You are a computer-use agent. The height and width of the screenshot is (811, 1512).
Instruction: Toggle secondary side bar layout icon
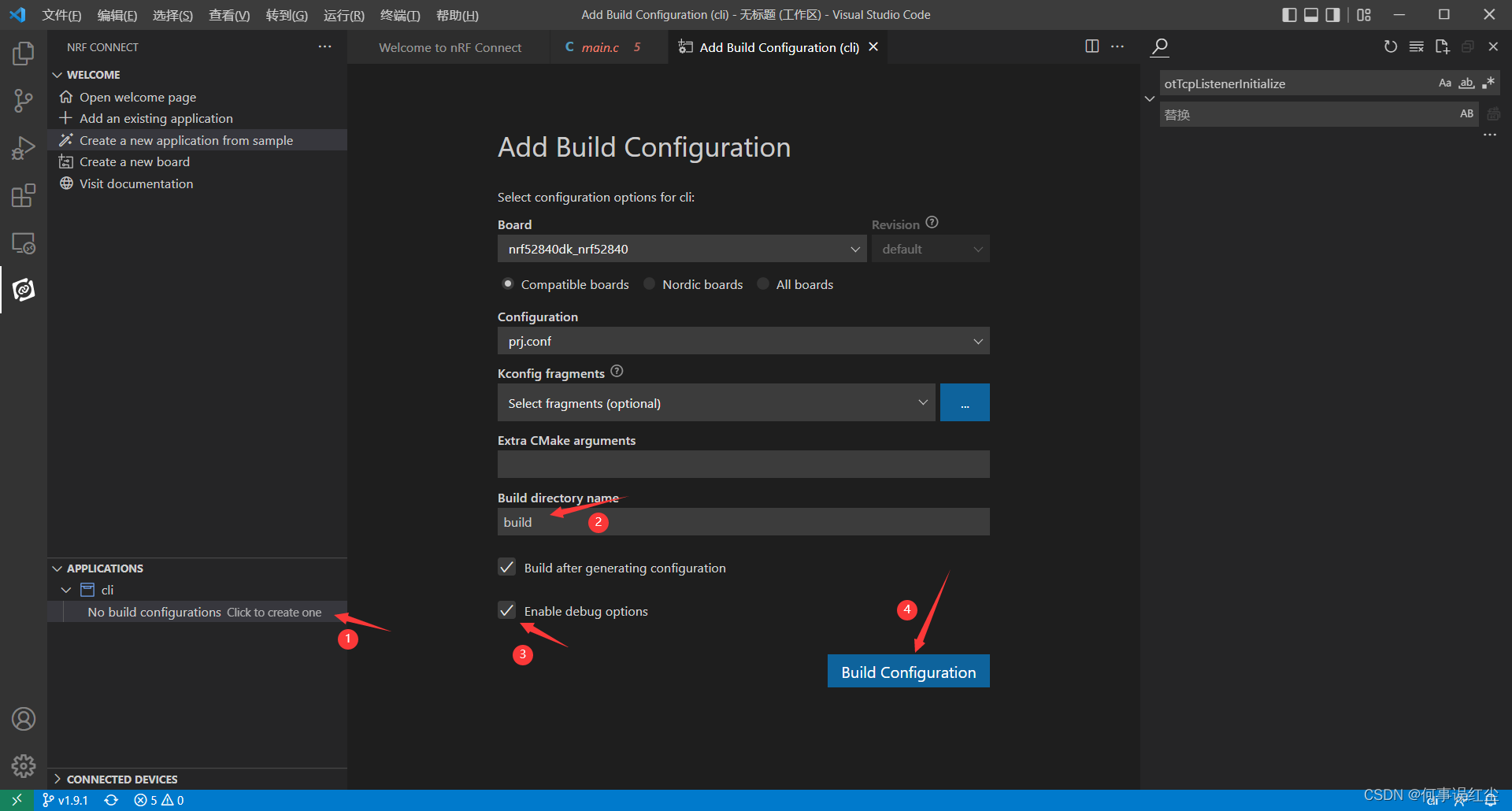[x=1332, y=15]
